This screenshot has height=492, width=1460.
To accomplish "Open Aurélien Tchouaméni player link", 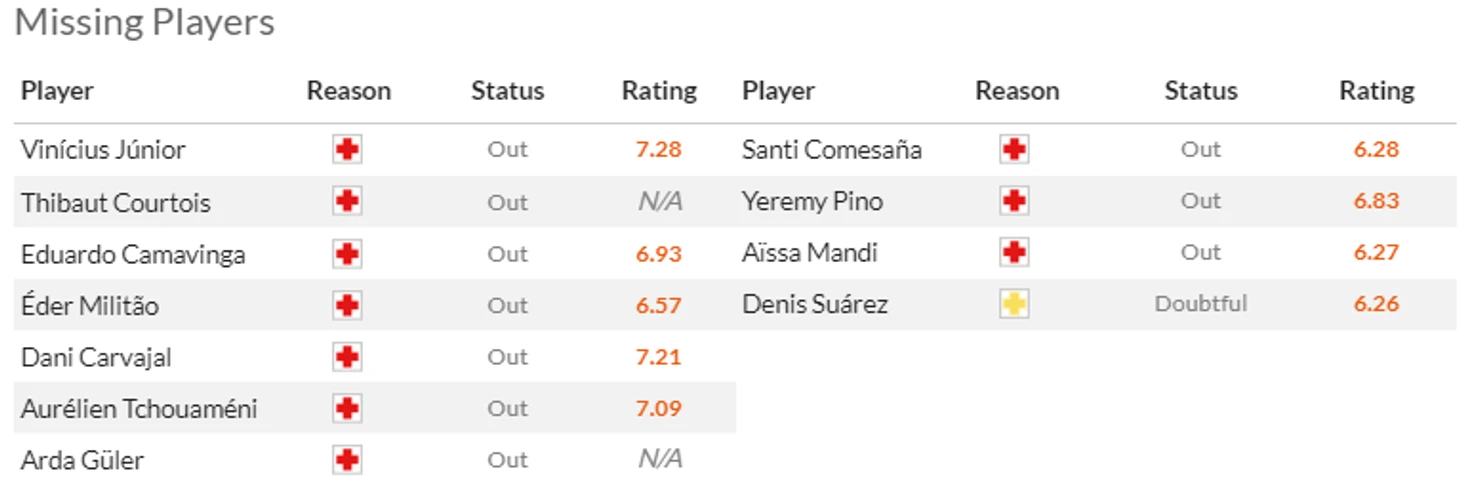I will [x=139, y=408].
